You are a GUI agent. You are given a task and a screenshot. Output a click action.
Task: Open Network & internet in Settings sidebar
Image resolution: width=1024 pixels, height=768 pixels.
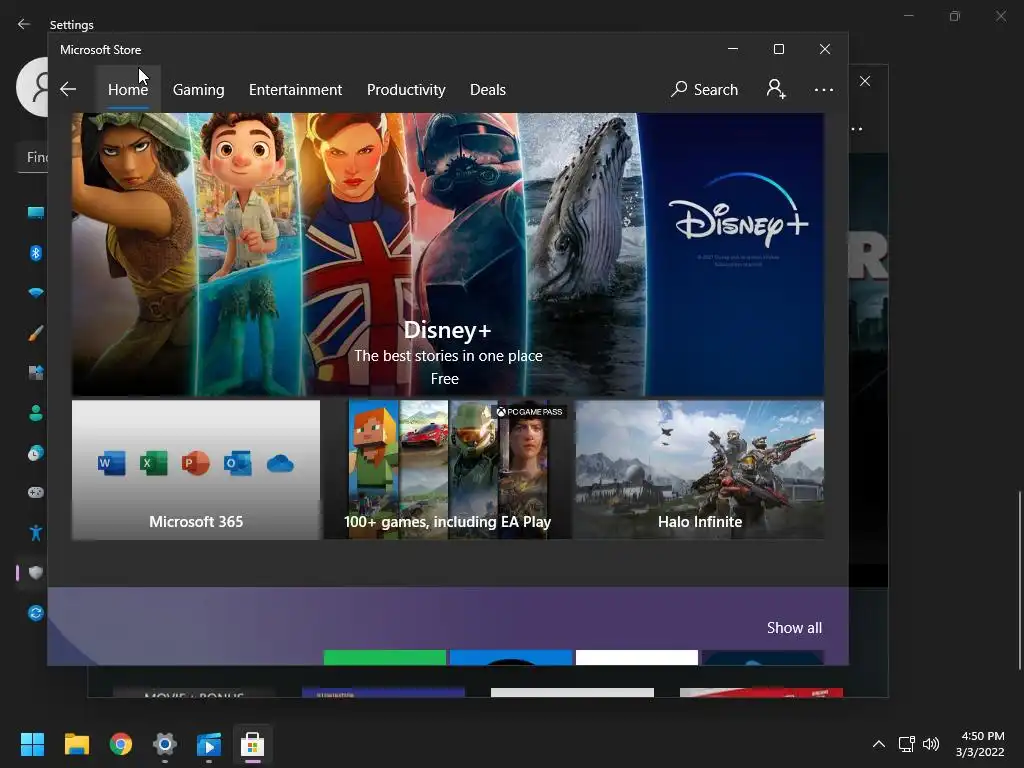[35, 293]
